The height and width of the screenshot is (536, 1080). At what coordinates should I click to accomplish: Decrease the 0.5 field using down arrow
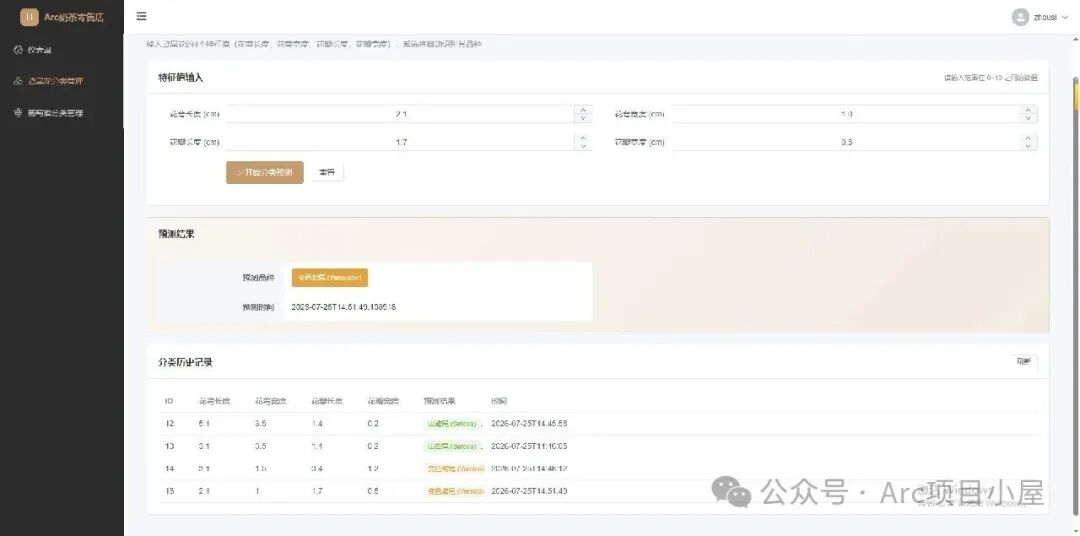[x=1028, y=147]
